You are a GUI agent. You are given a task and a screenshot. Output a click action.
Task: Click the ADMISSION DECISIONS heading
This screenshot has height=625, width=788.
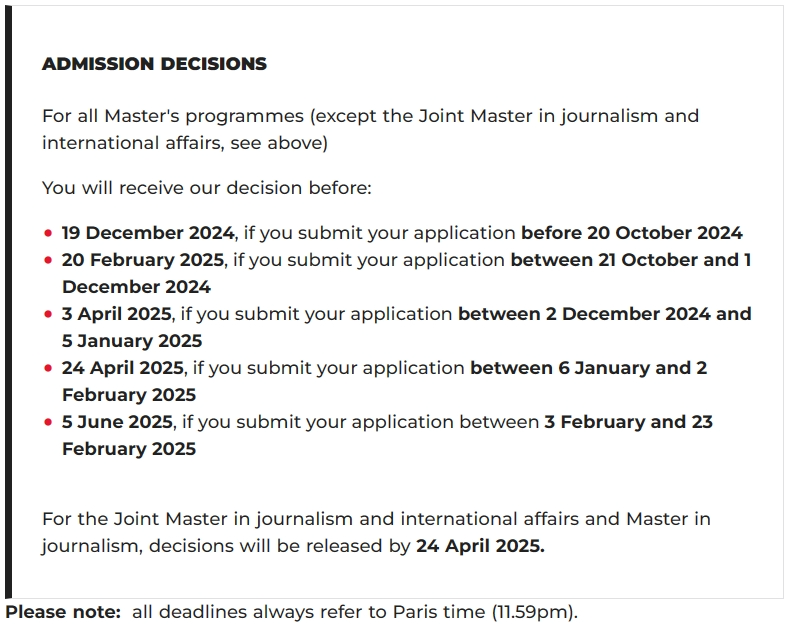pyautogui.click(x=154, y=64)
